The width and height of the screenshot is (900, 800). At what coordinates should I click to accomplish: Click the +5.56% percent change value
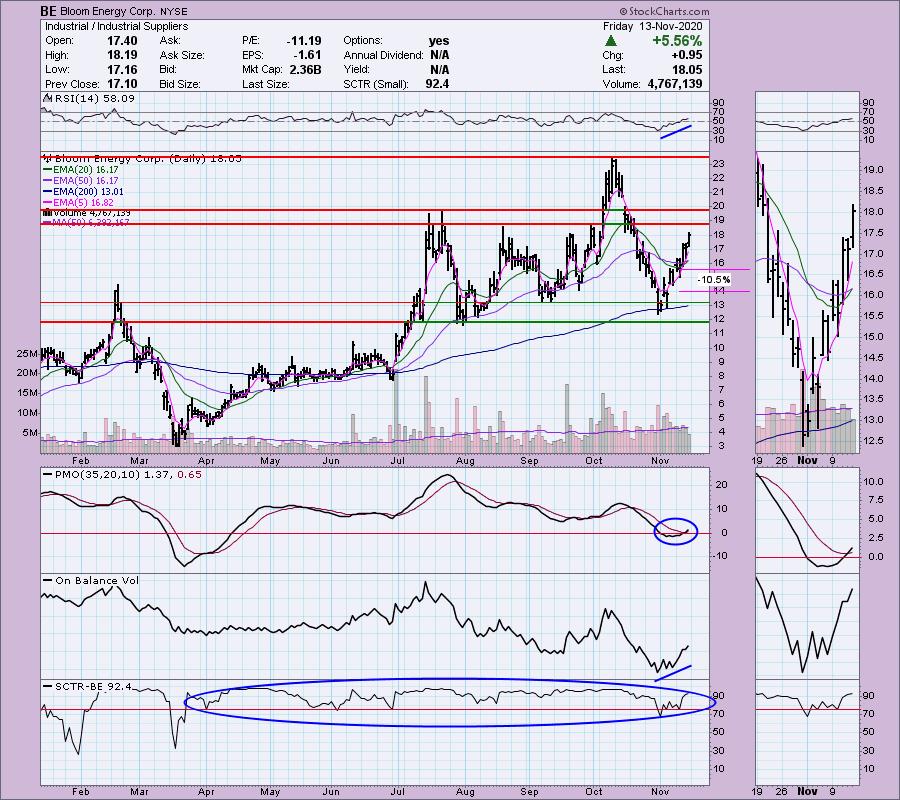(677, 41)
